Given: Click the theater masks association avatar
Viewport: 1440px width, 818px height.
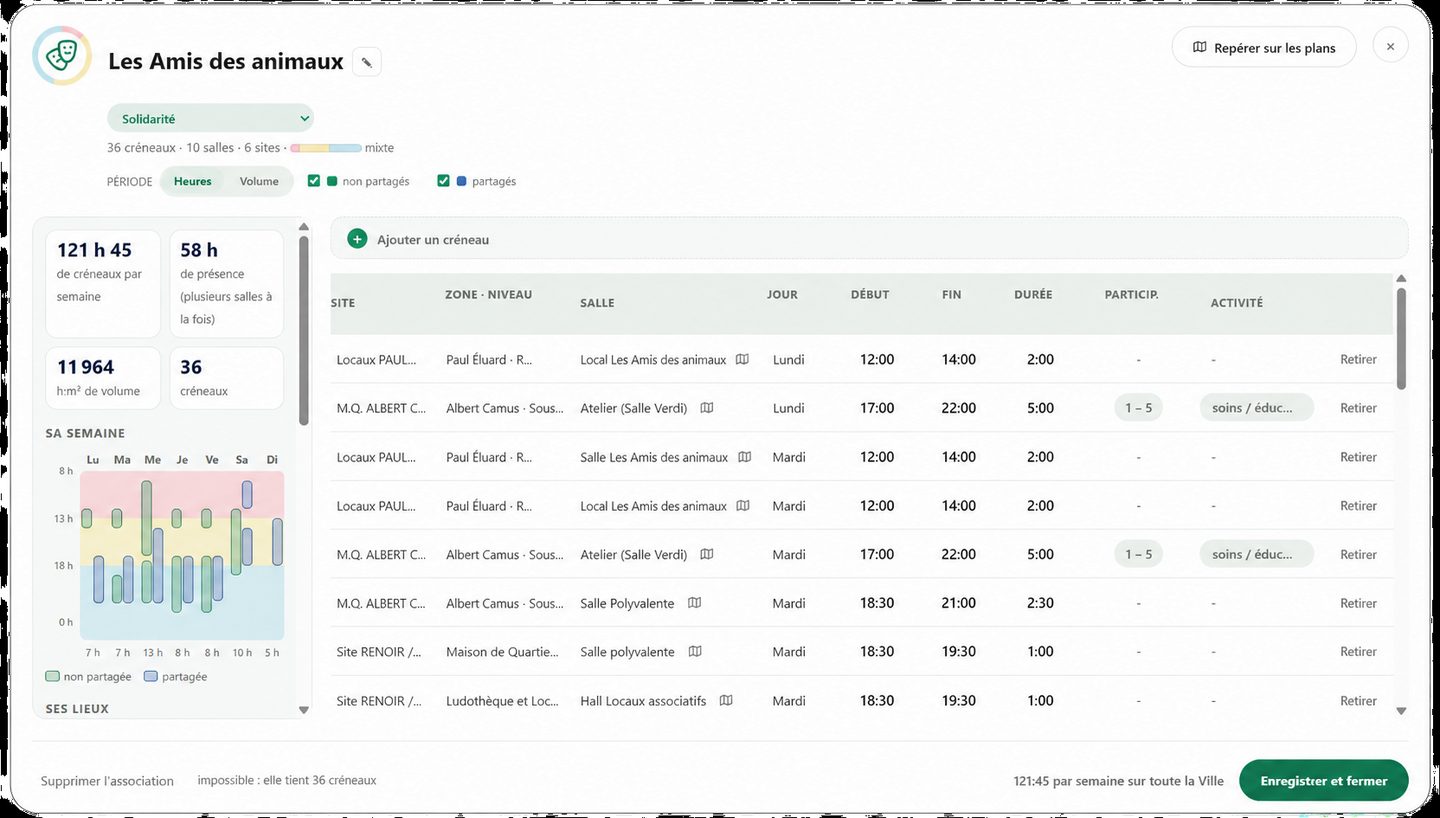Looking at the screenshot, I should (62, 56).
